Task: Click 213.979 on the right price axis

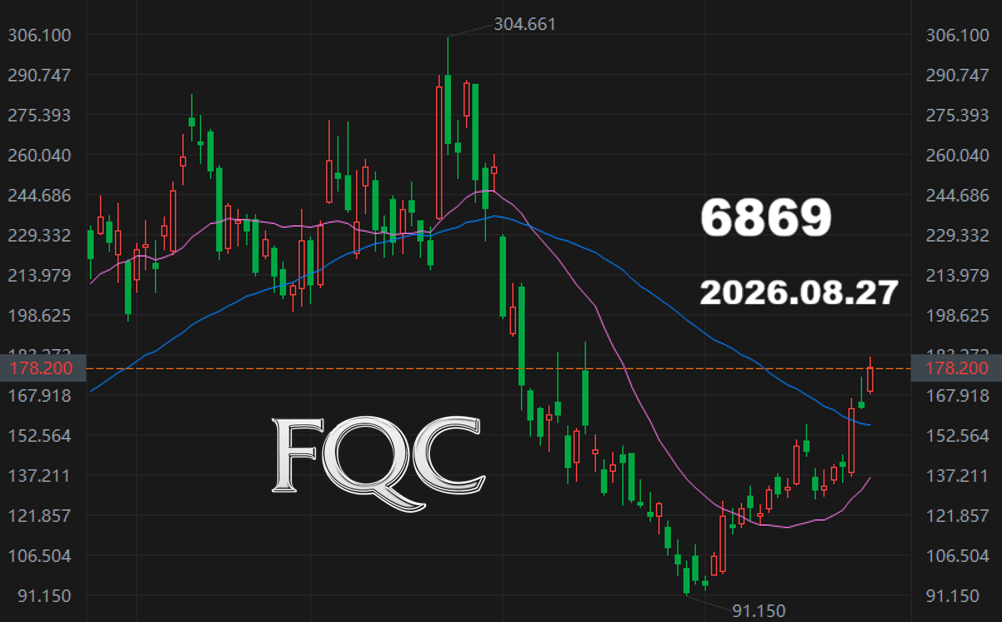Action: (957, 276)
